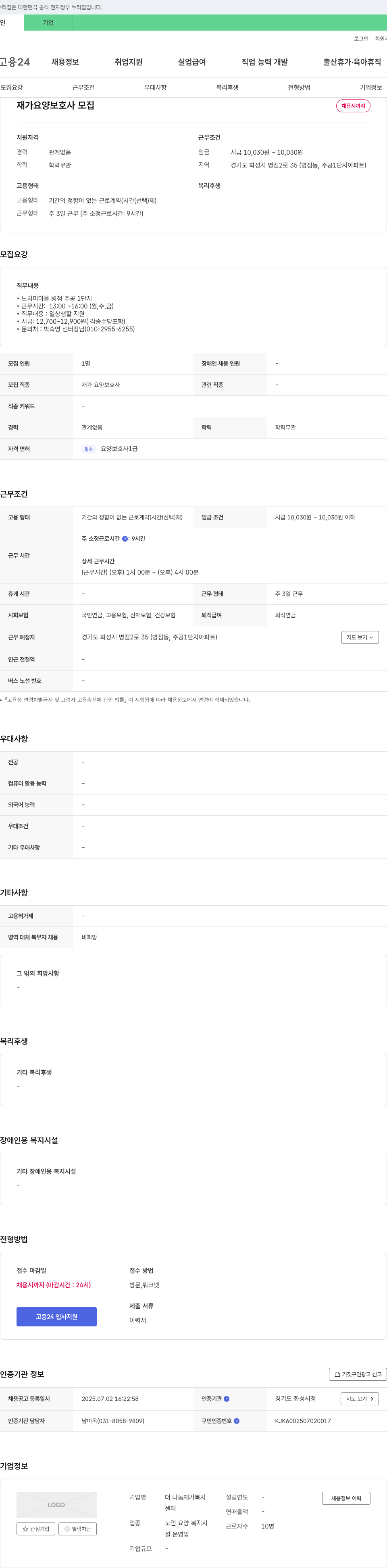This screenshot has height=1568, width=387.
Task: Click 필수 badge beside 요양보호사1급
Action: click(88, 449)
